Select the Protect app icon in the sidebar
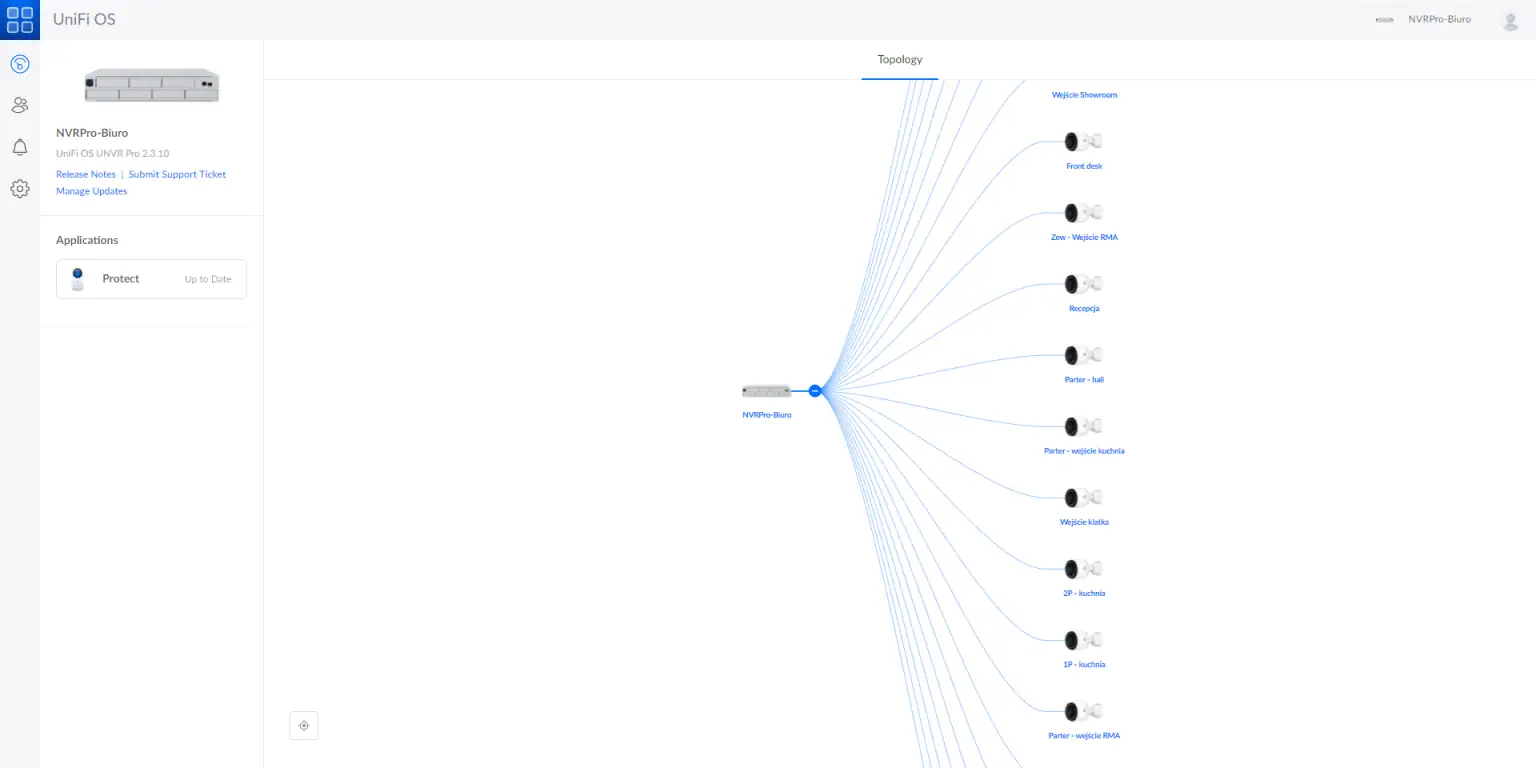 click(x=19, y=63)
